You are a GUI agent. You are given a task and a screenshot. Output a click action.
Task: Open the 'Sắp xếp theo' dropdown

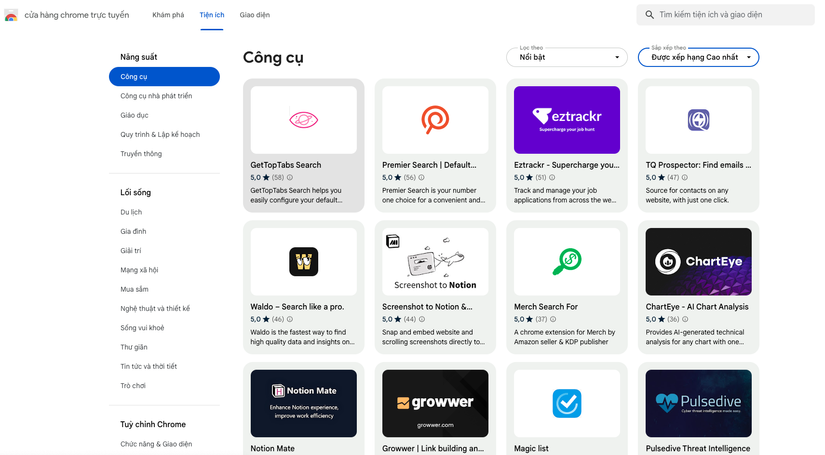click(x=699, y=57)
